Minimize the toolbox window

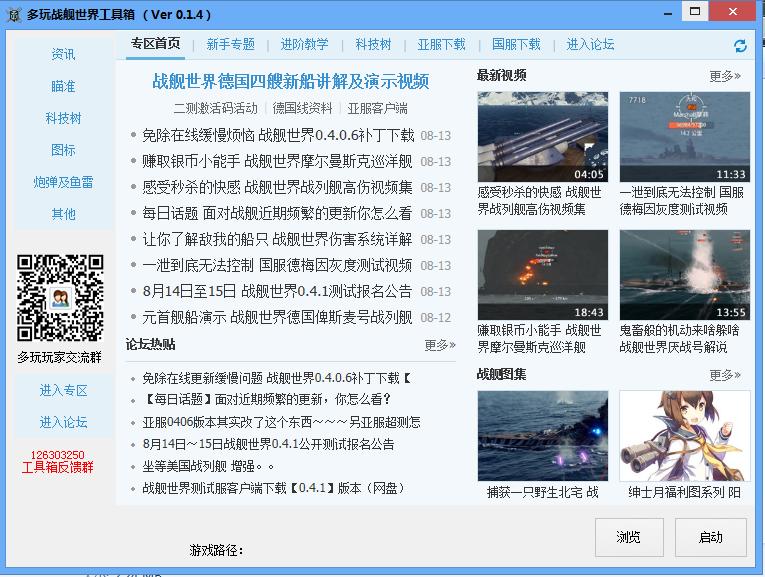coord(668,12)
